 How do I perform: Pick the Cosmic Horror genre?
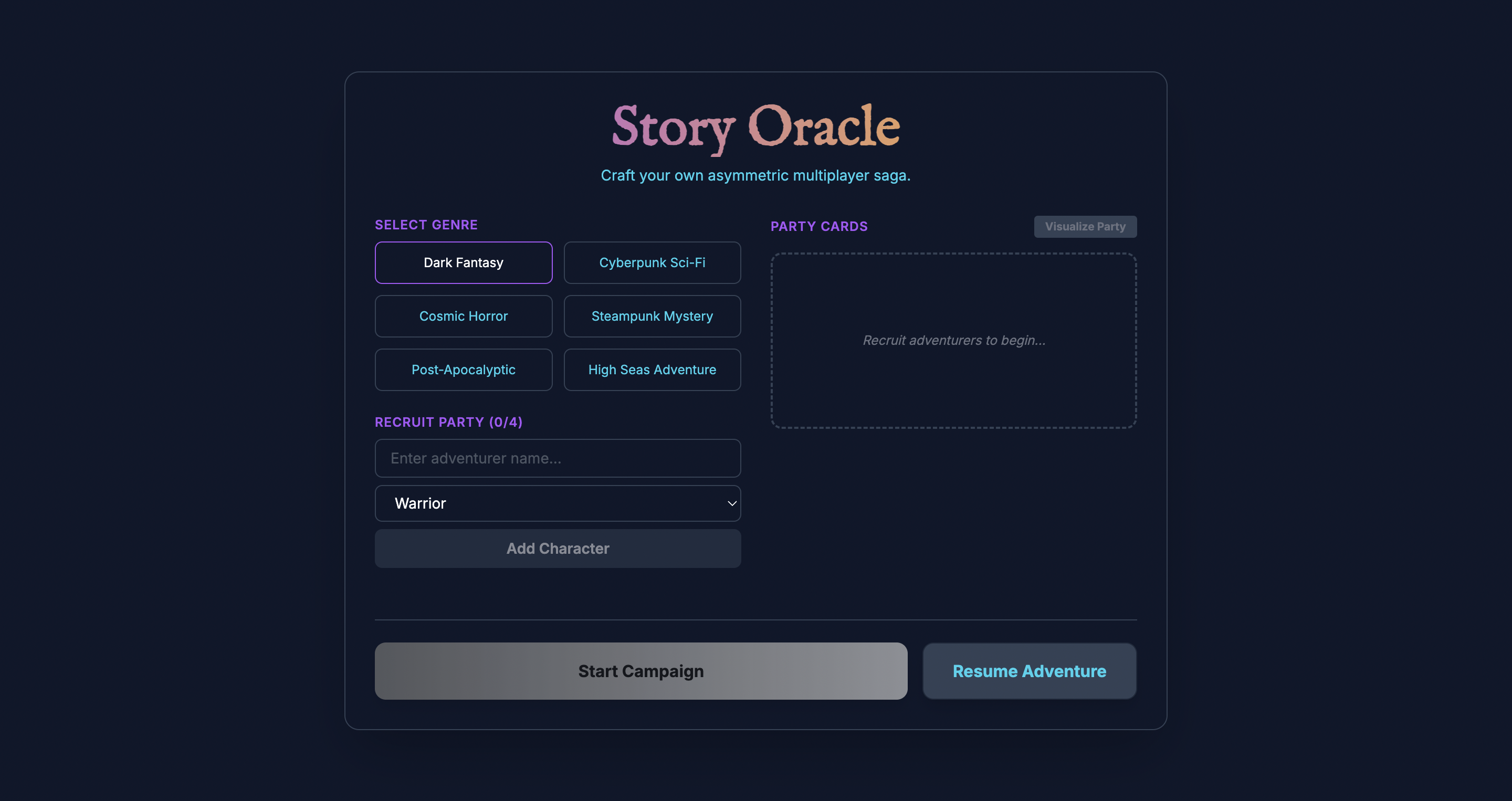coord(463,315)
